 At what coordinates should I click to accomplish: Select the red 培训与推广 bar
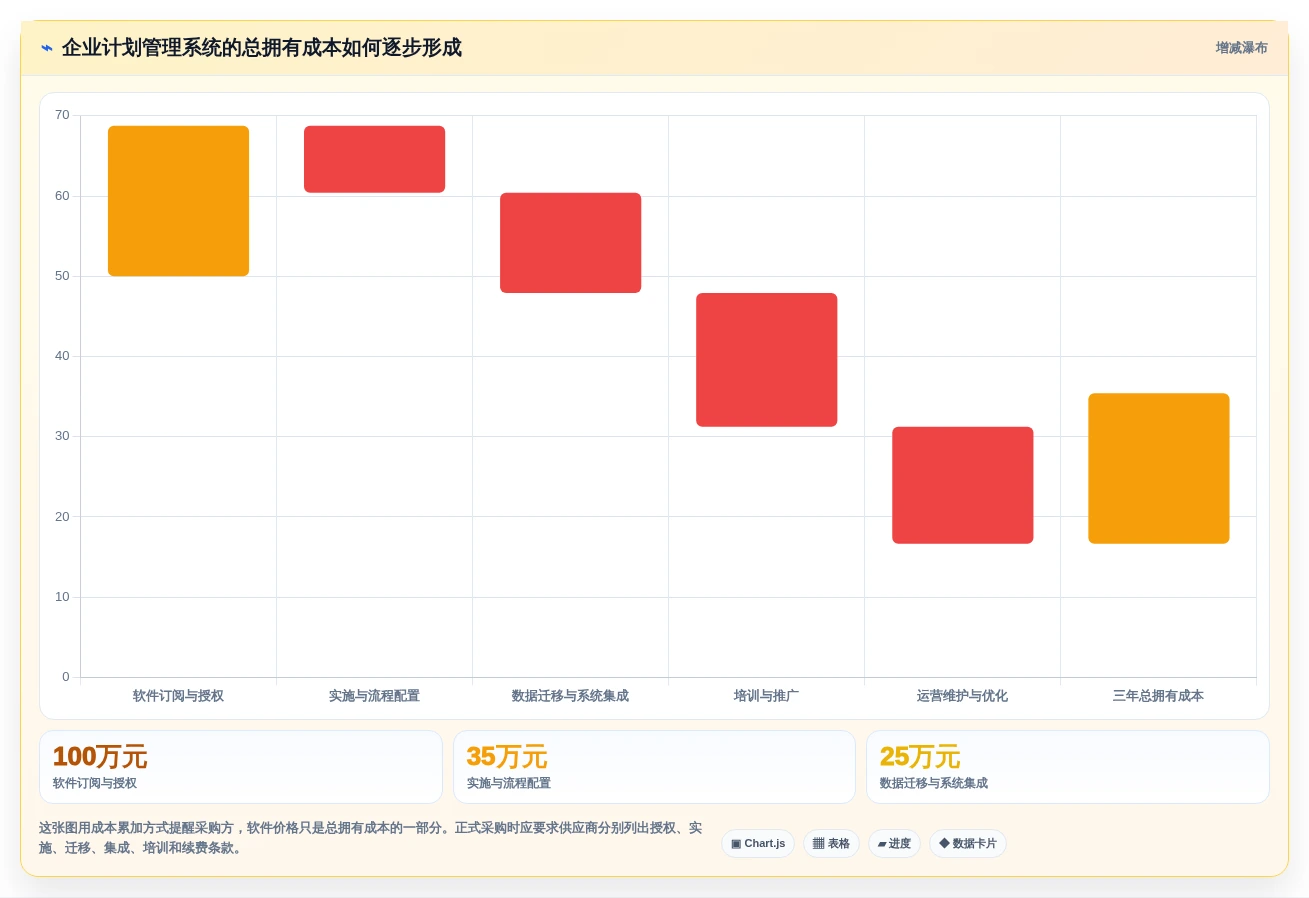point(766,360)
